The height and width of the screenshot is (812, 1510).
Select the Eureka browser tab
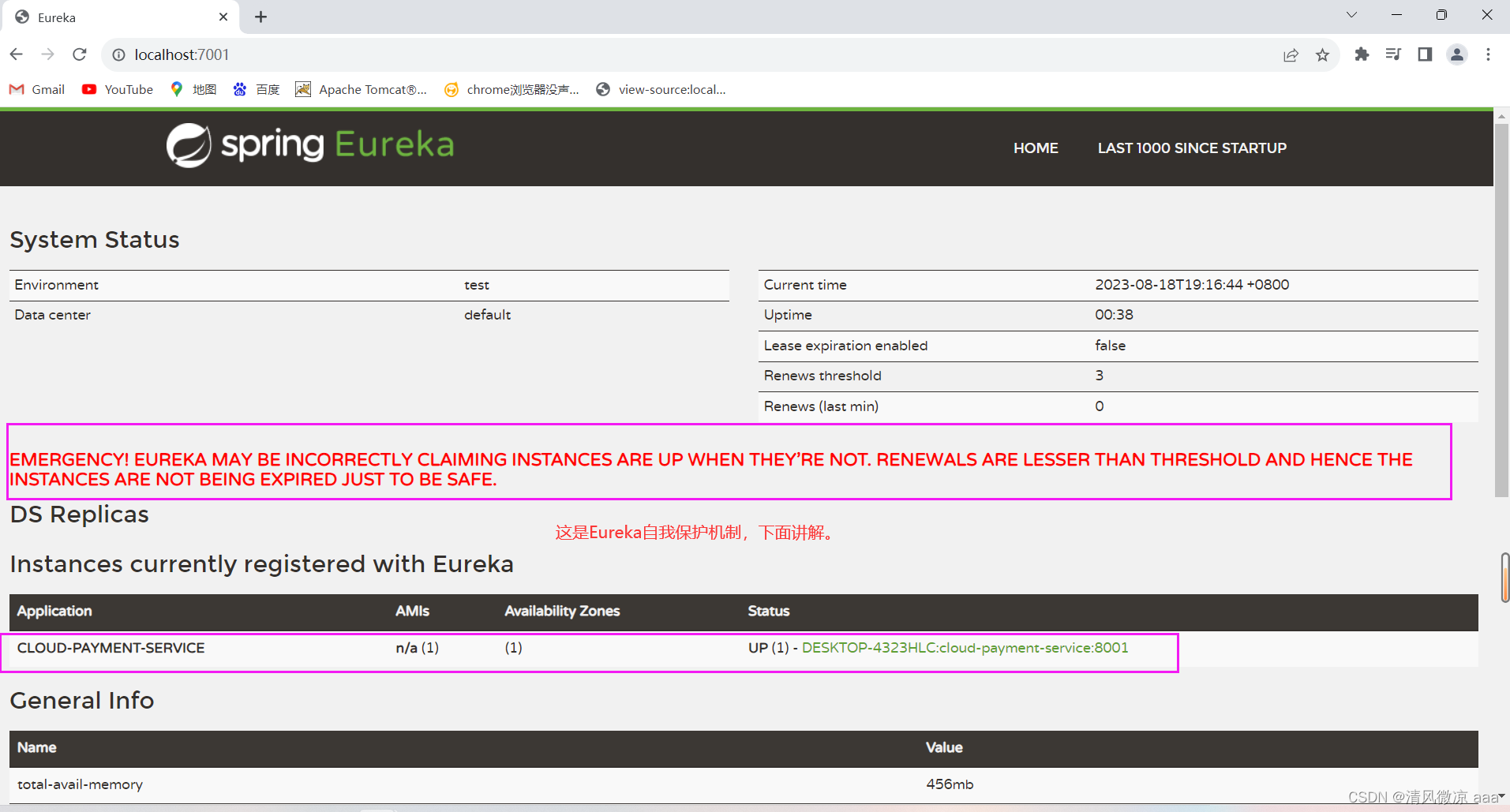120,17
